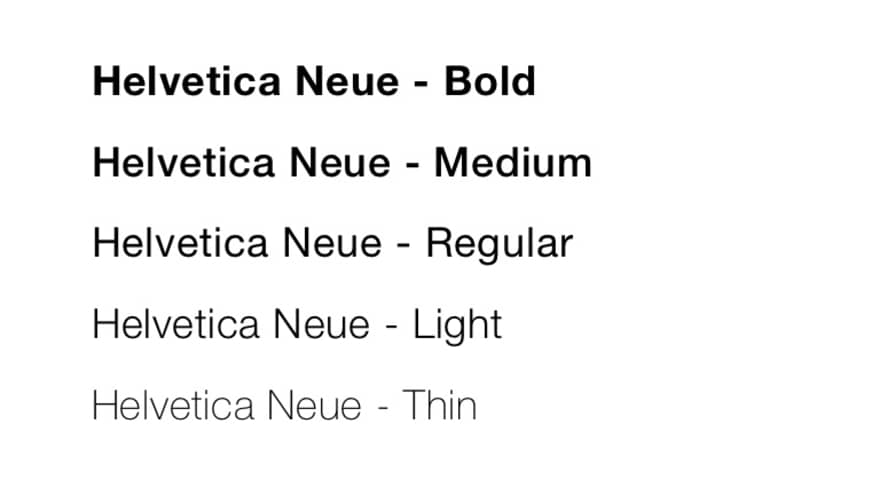Click the word "Light" in fourth line
The height and width of the screenshot is (495, 880).
457,326
